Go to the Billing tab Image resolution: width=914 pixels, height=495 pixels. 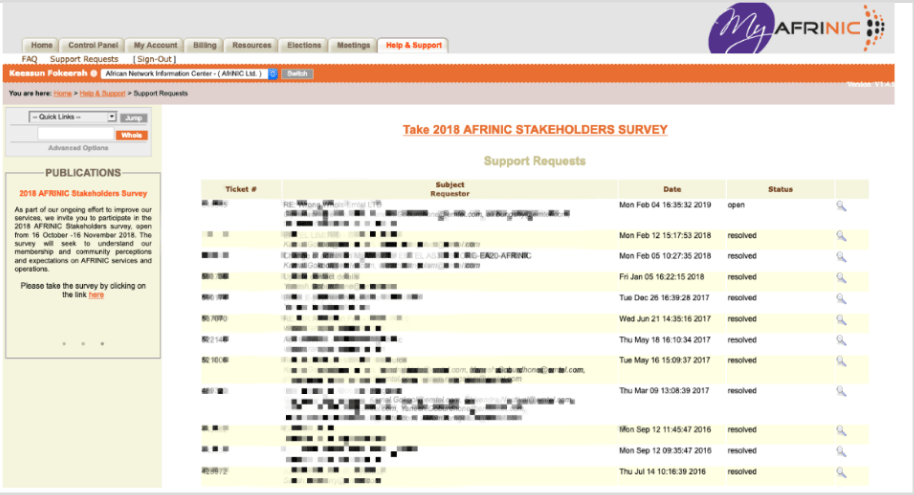tap(205, 45)
